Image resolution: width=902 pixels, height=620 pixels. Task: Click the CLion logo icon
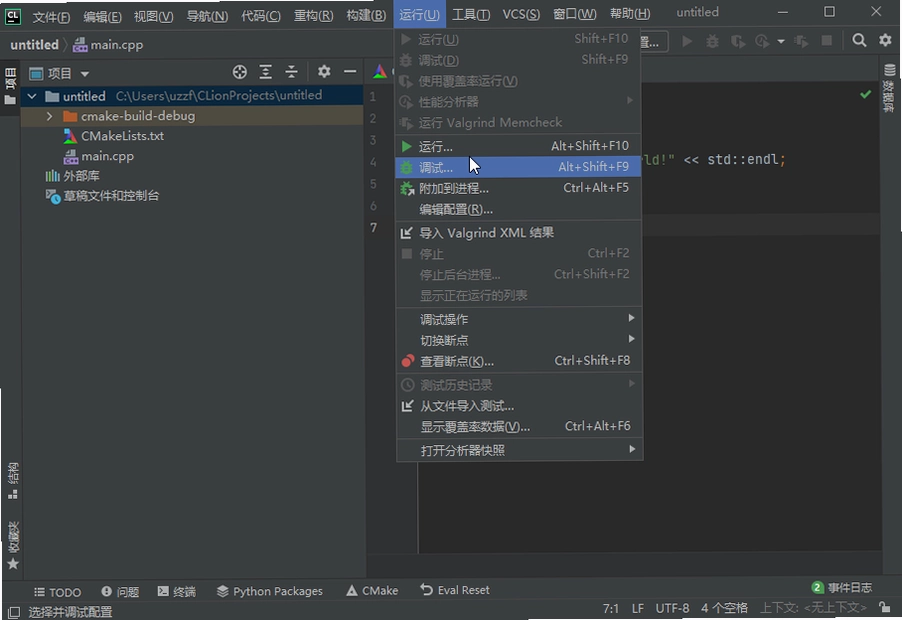pos(13,16)
